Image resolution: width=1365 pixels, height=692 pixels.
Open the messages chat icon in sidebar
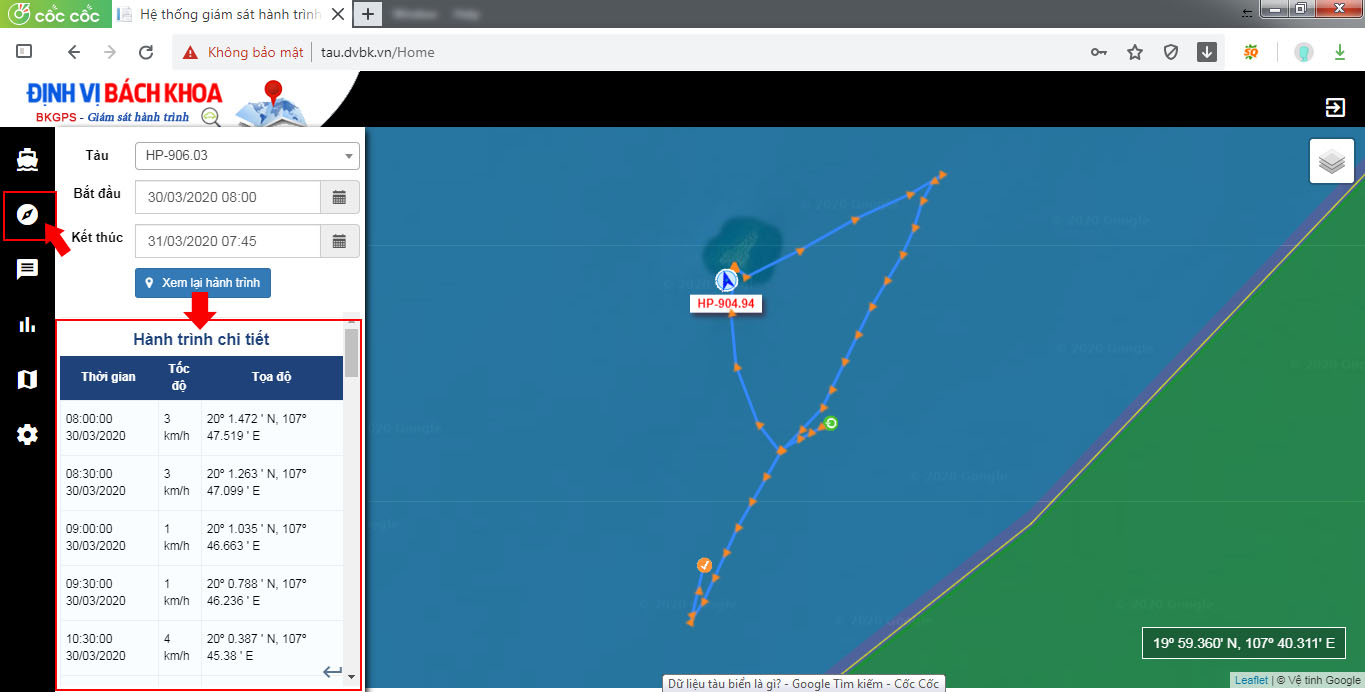click(27, 269)
